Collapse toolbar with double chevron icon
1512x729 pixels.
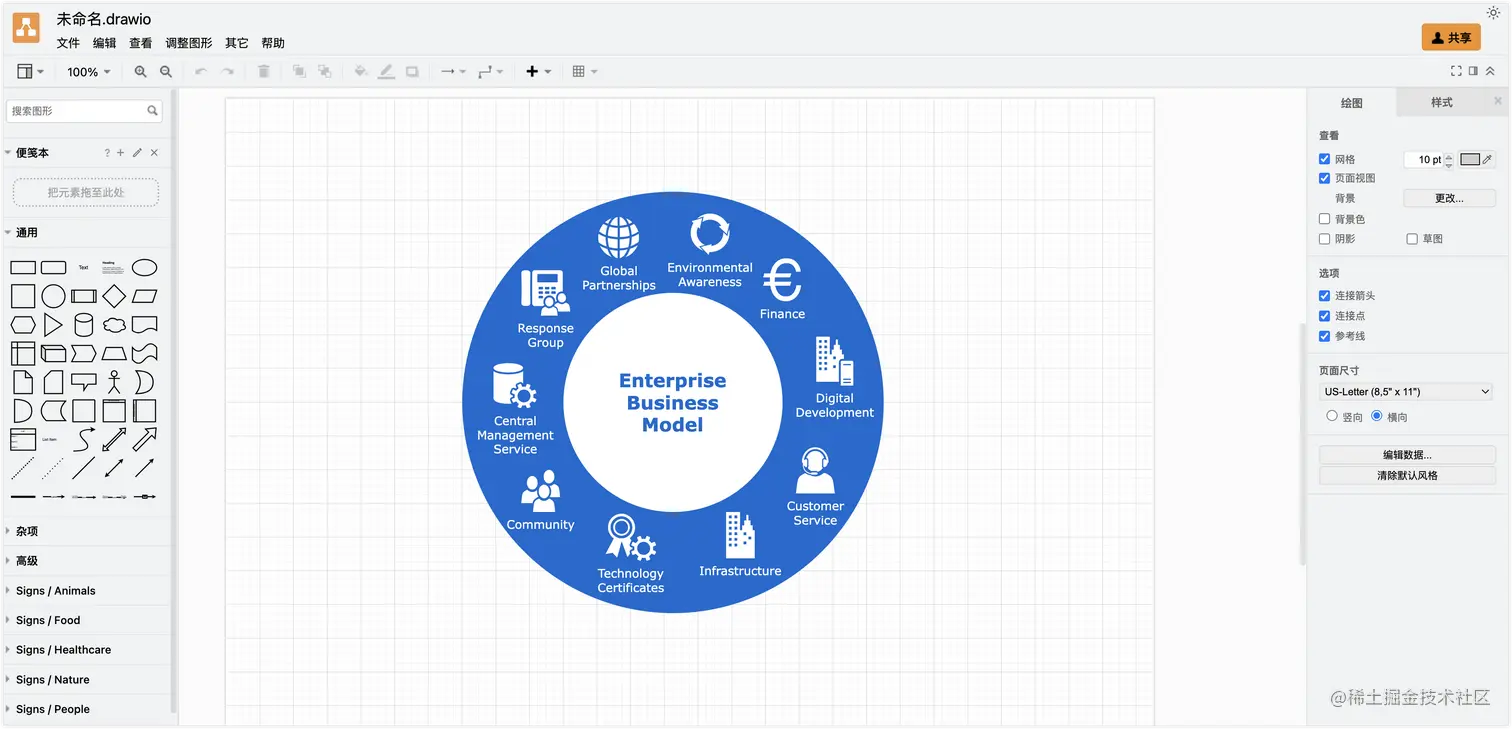pos(1490,71)
